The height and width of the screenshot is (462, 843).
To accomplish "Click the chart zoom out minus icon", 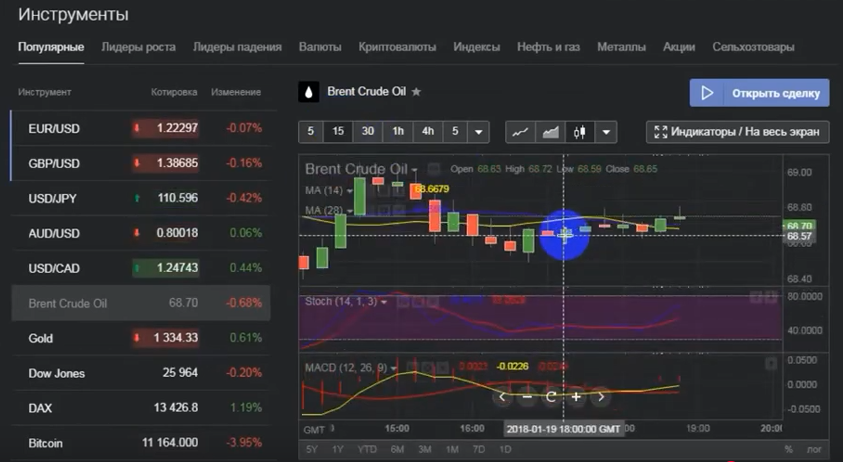I will [527, 397].
